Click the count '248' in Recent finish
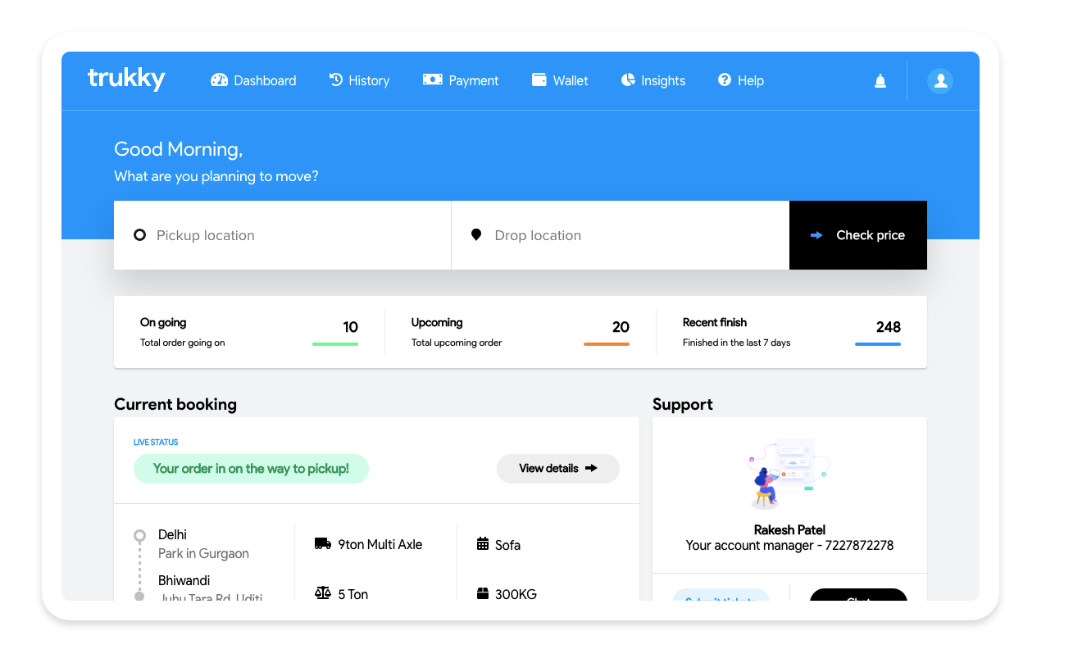The height and width of the screenshot is (658, 1073). pos(888,327)
